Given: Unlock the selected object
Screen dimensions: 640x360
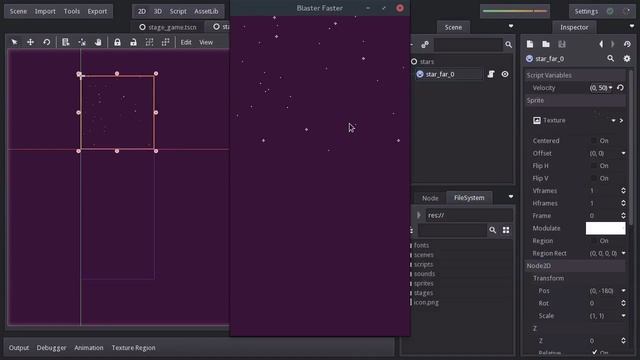Looking at the screenshot, I should [133, 42].
